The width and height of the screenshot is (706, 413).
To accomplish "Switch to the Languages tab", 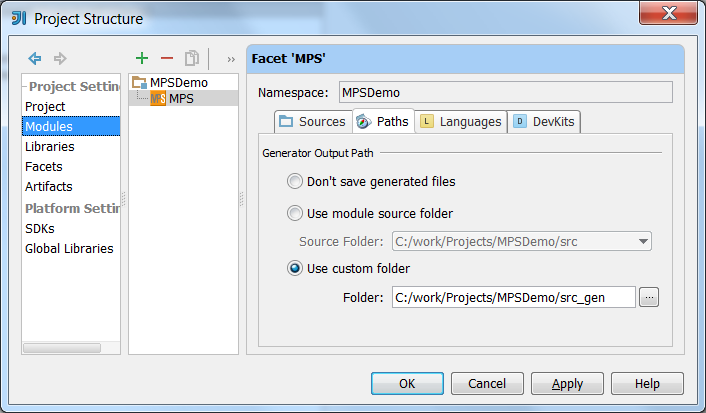I will 461,122.
